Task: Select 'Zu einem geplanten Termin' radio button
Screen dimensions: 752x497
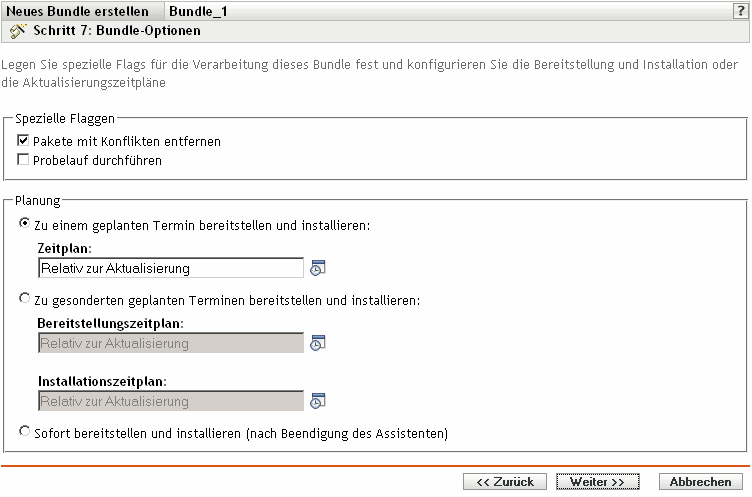Action: (x=25, y=226)
